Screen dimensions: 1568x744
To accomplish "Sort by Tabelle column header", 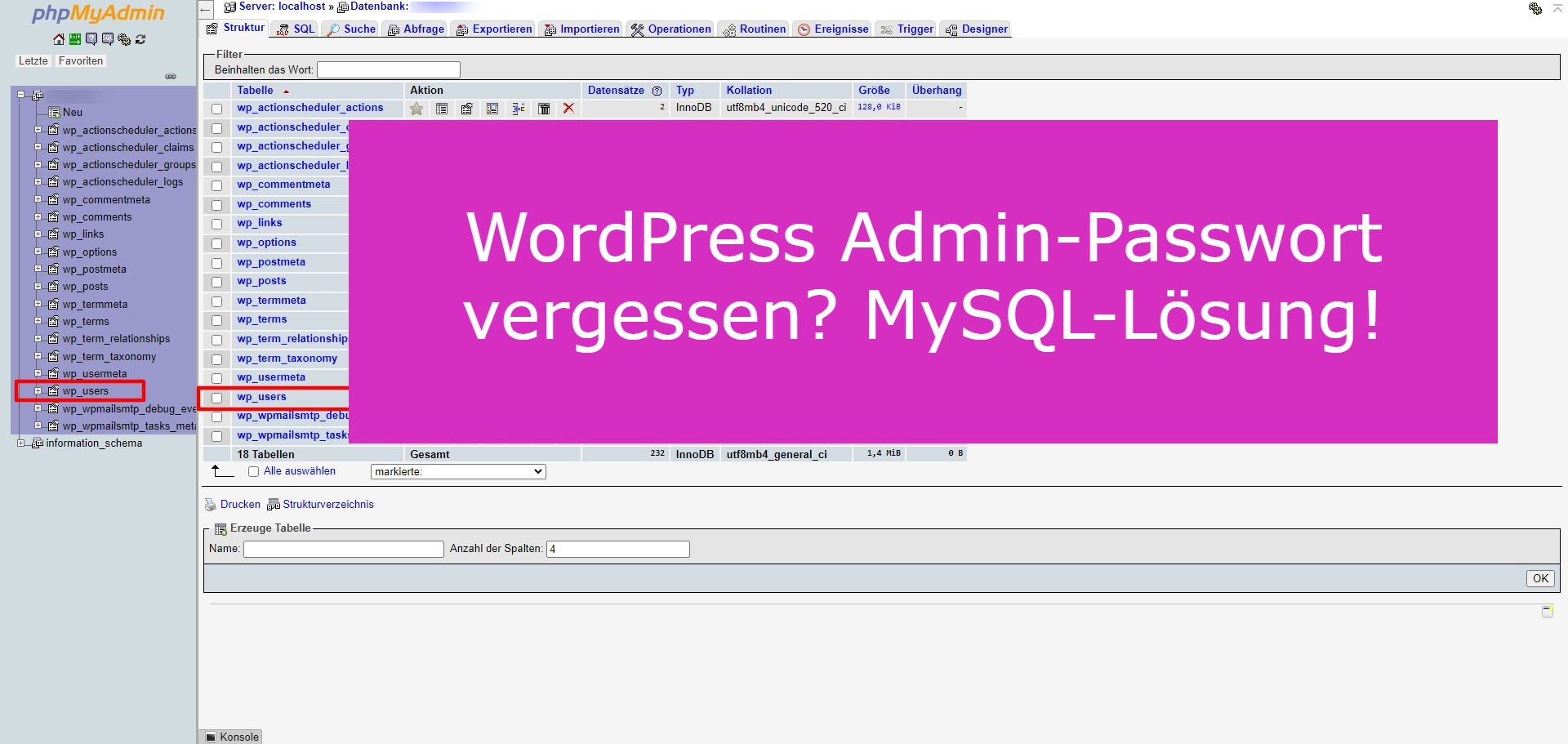I will [256, 91].
